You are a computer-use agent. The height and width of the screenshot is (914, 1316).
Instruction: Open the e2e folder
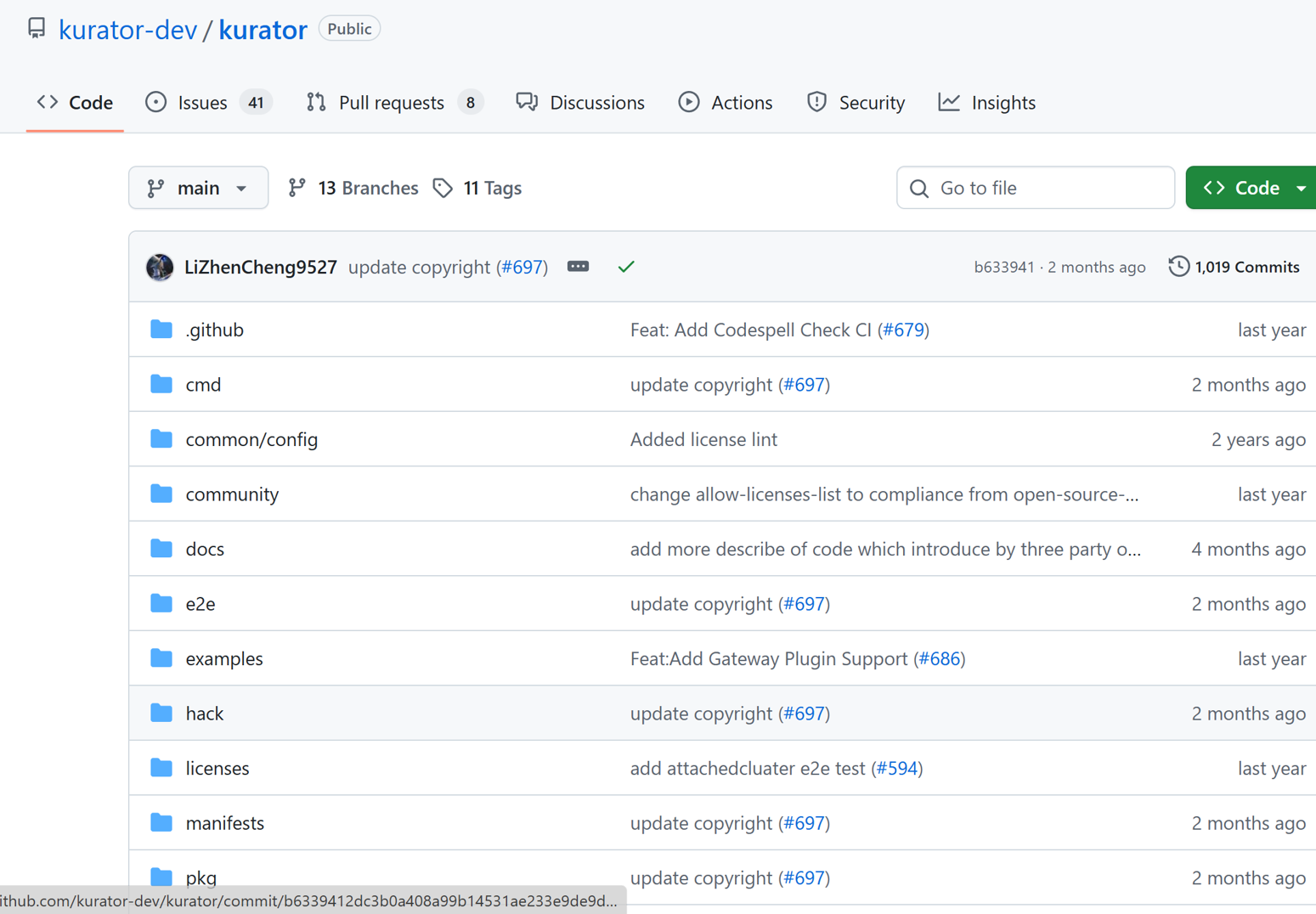[201, 603]
